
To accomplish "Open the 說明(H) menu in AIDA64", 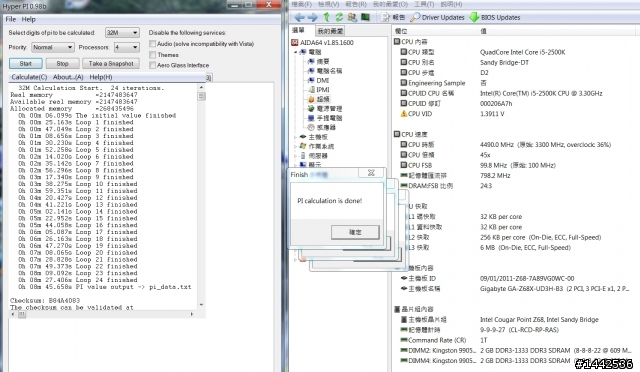I will pos(451,4).
